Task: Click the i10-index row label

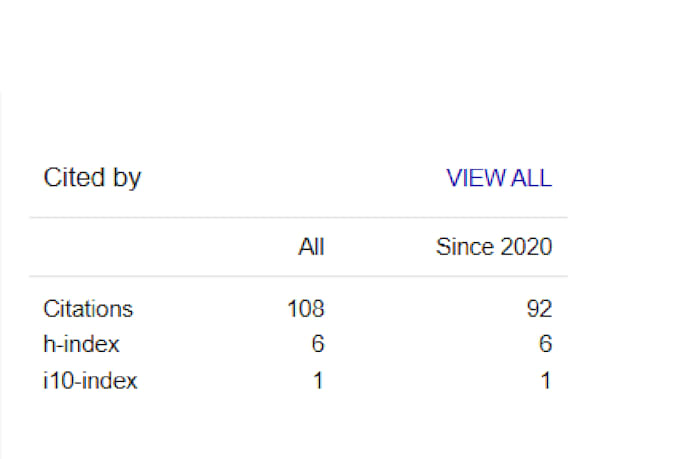Action: (90, 380)
